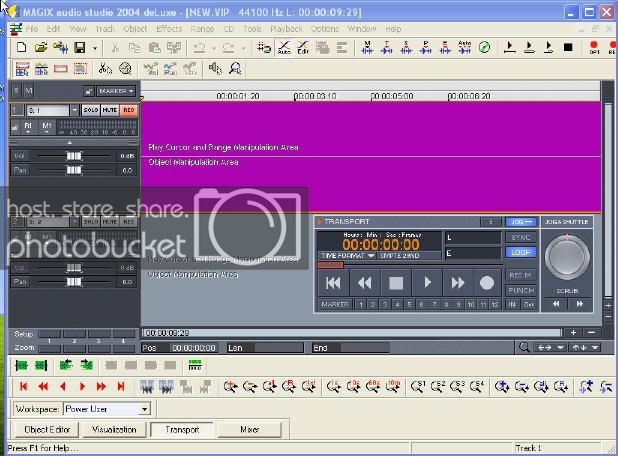Select the zoom magnifier mouse mode icon
Image resolution: width=618 pixels, height=456 pixels.
(235, 69)
